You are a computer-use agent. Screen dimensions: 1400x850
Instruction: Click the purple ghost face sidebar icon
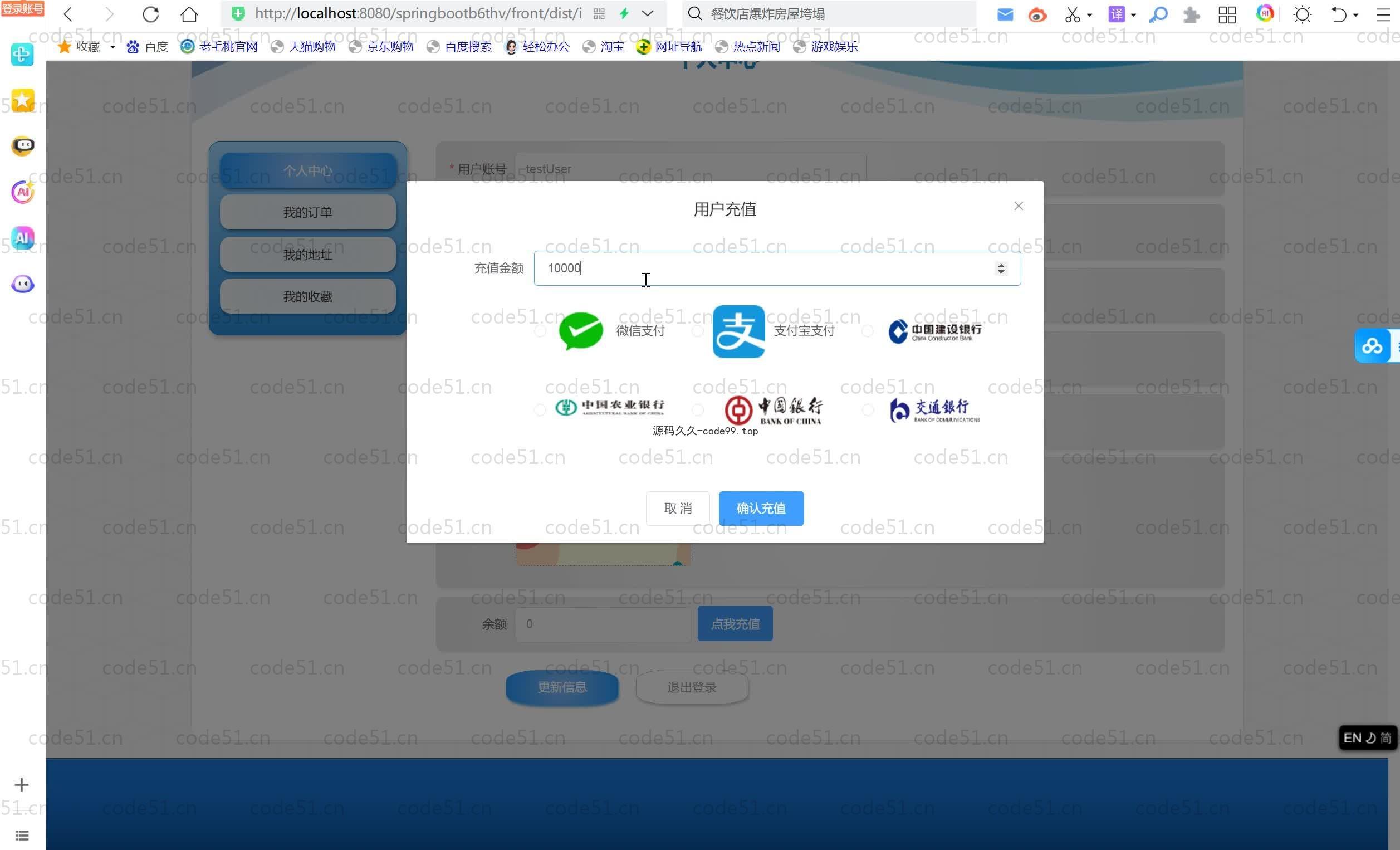coord(23,284)
